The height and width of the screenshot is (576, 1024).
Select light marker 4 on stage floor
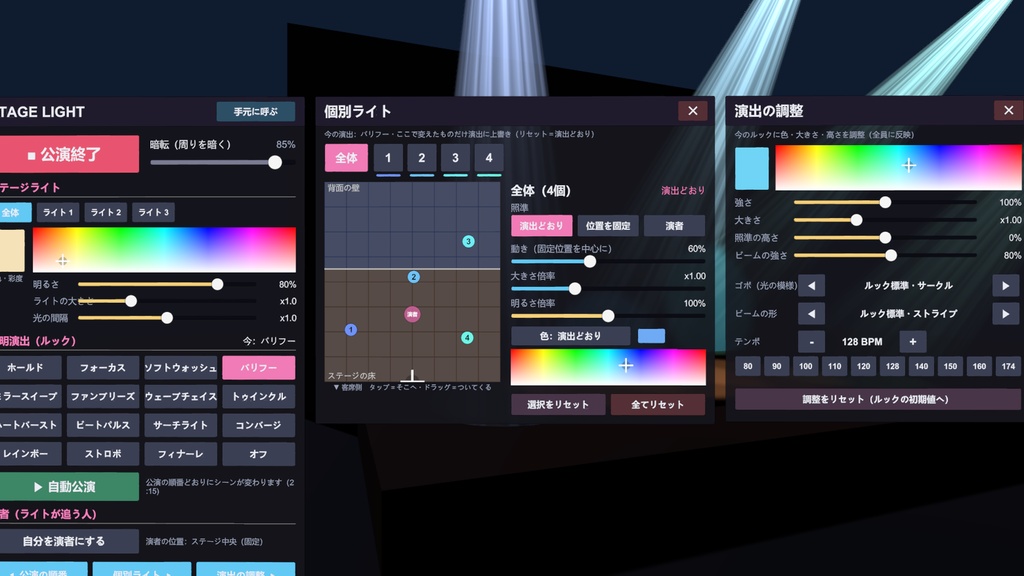pyautogui.click(x=467, y=338)
